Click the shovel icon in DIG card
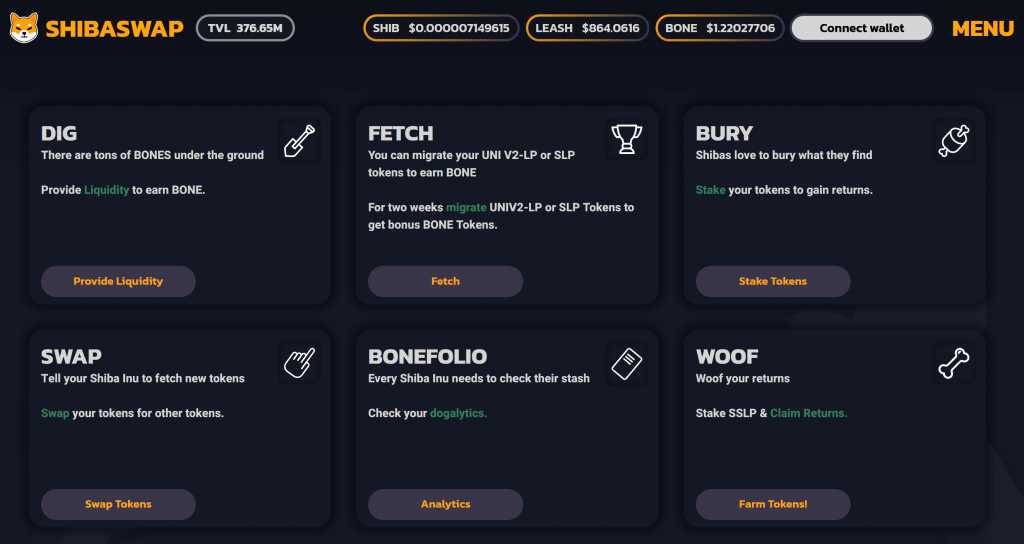Image resolution: width=1024 pixels, height=544 pixels. click(x=300, y=140)
